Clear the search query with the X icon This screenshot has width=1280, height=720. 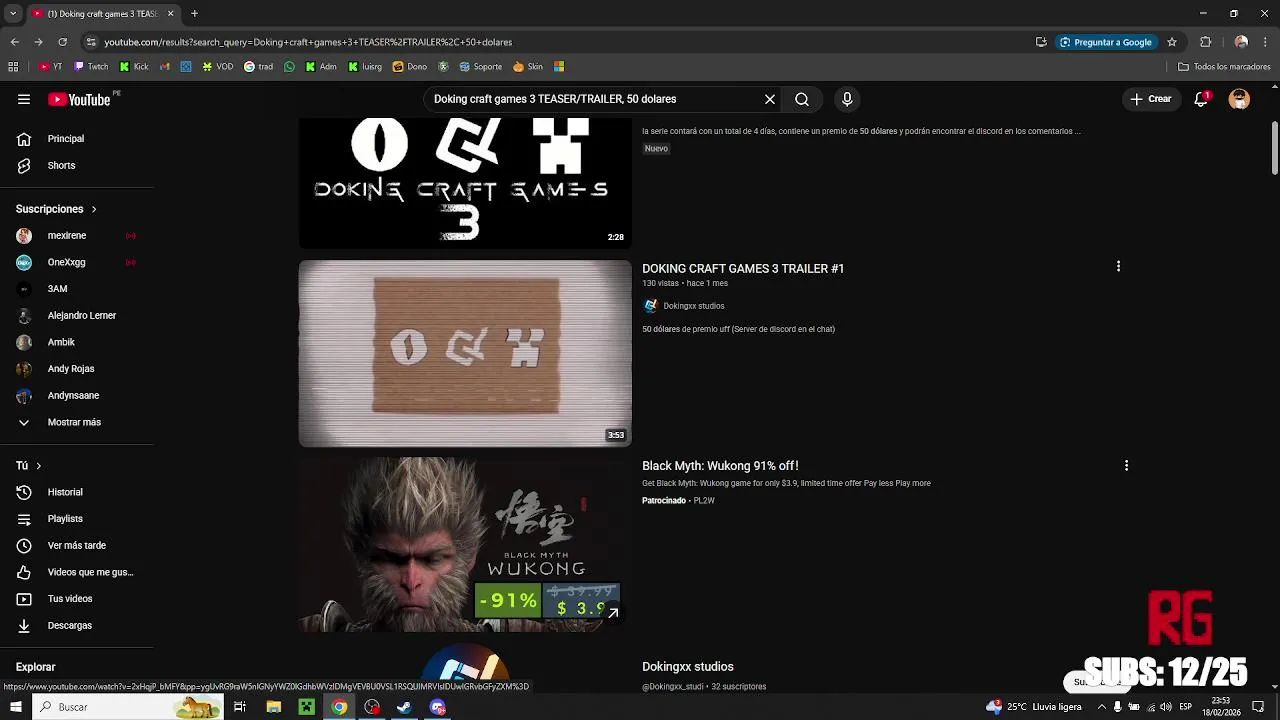(x=770, y=99)
